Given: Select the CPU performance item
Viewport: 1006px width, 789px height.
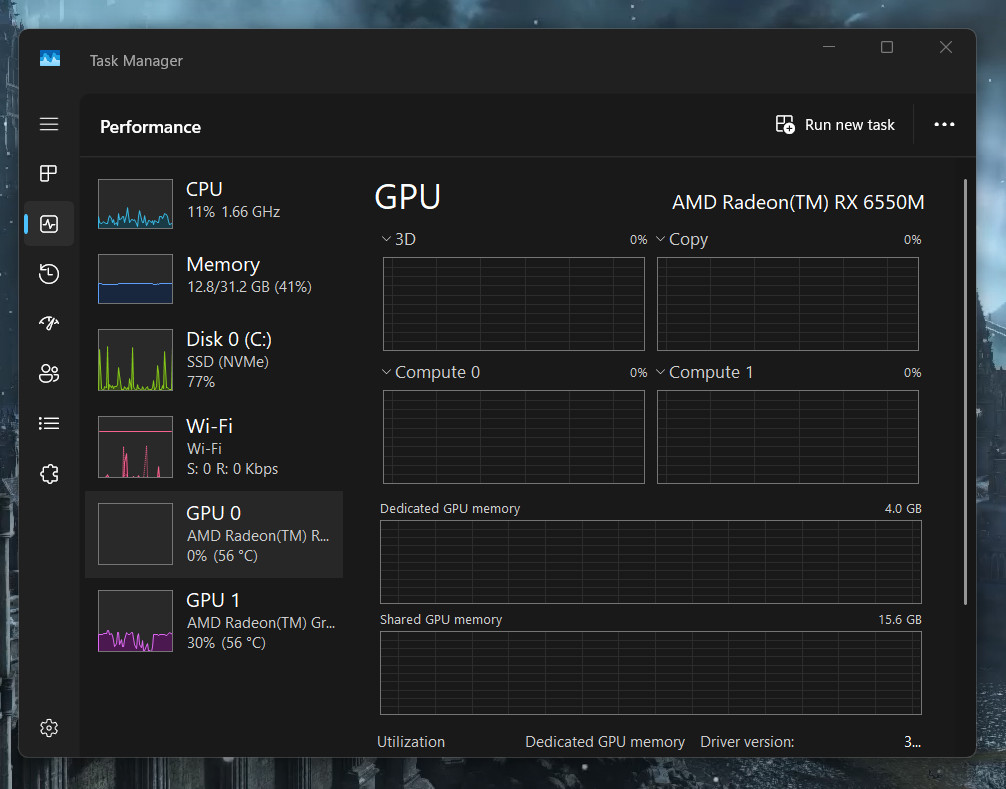Looking at the screenshot, I should 214,203.
